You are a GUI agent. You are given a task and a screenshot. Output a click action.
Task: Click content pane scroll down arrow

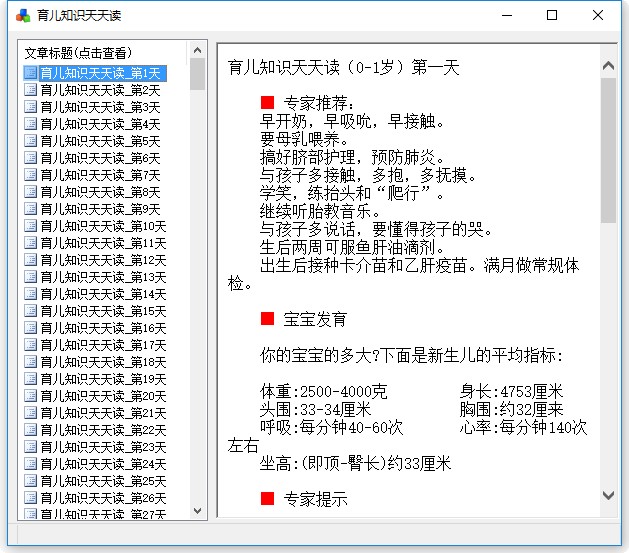[609, 496]
